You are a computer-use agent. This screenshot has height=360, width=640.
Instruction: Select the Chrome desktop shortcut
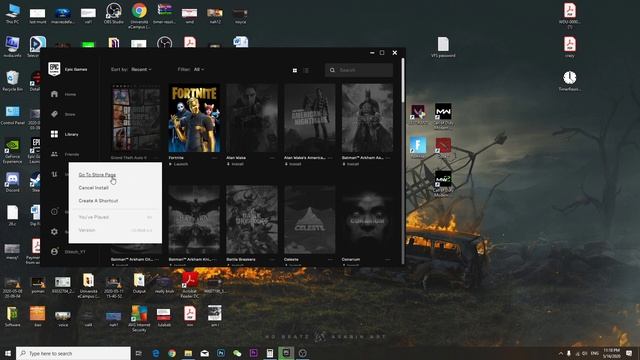(x=139, y=16)
